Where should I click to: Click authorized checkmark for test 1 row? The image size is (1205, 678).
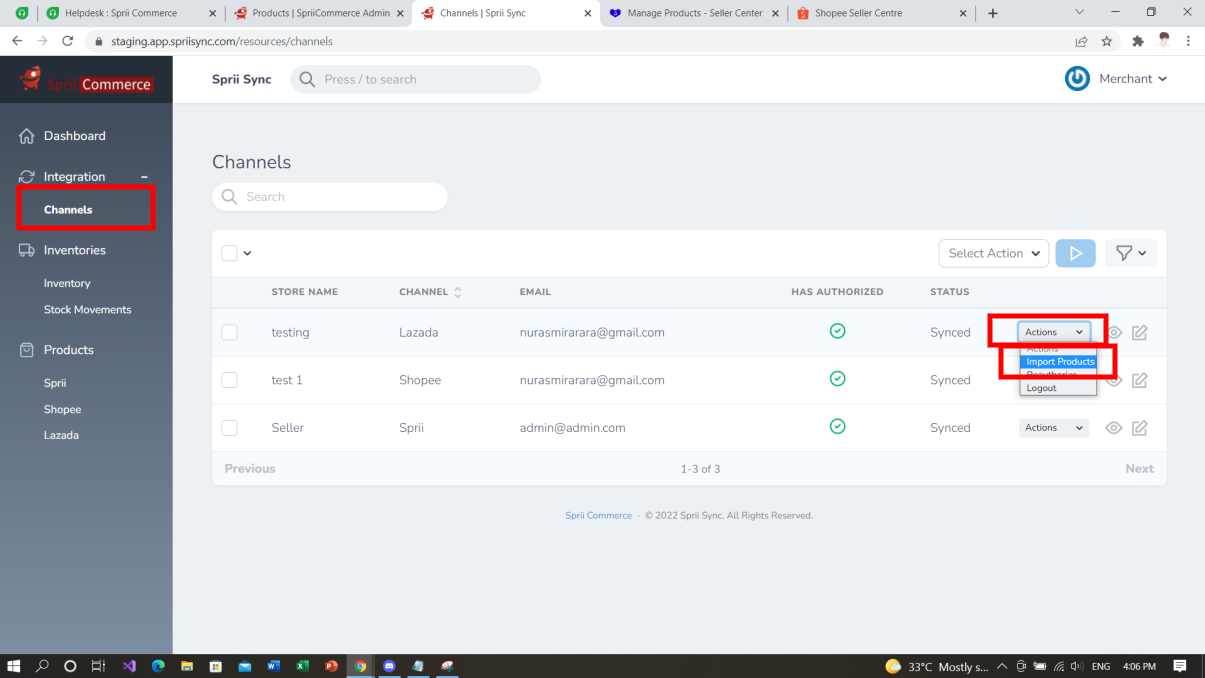[838, 379]
